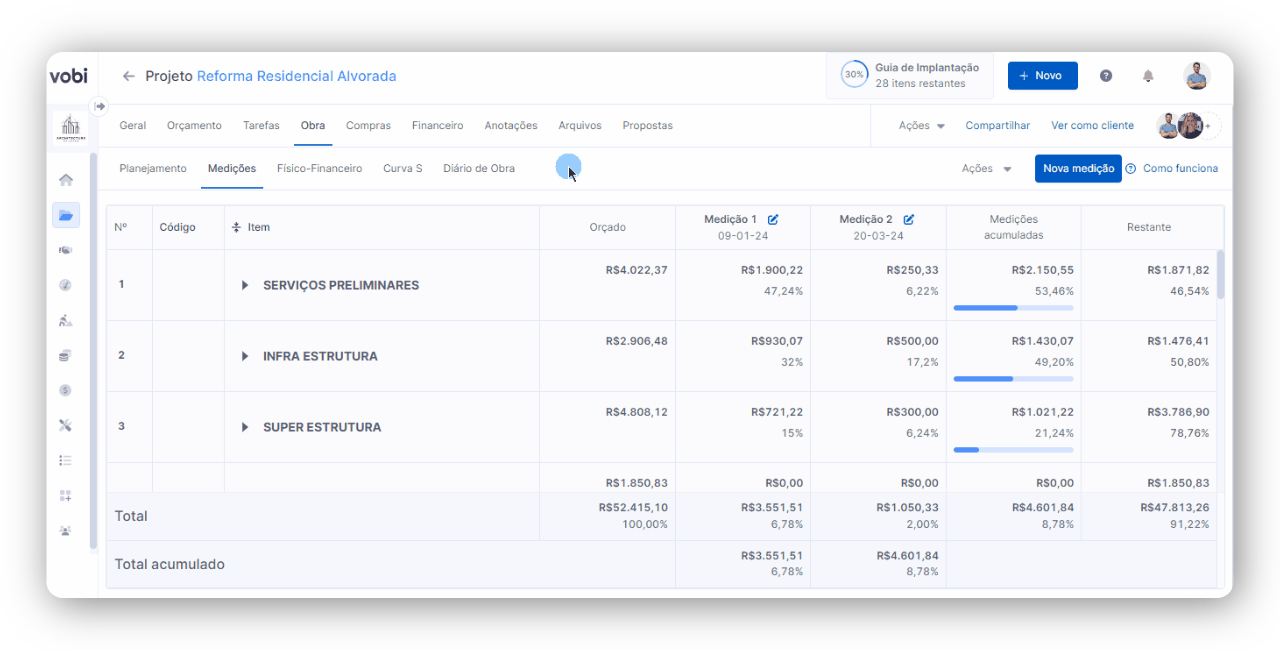
Task: Click the expand-all icon beside Item header
Action: click(x=237, y=227)
